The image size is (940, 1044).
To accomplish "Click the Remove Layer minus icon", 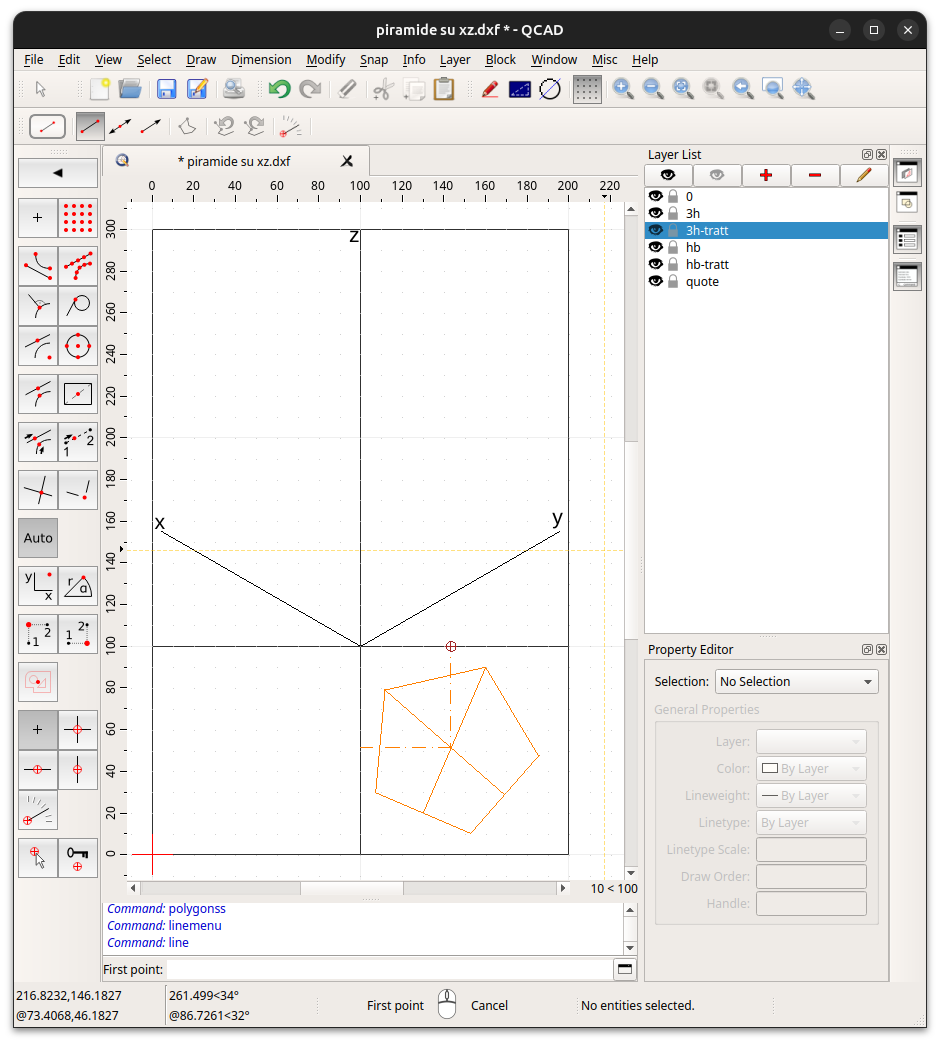I will [x=815, y=176].
